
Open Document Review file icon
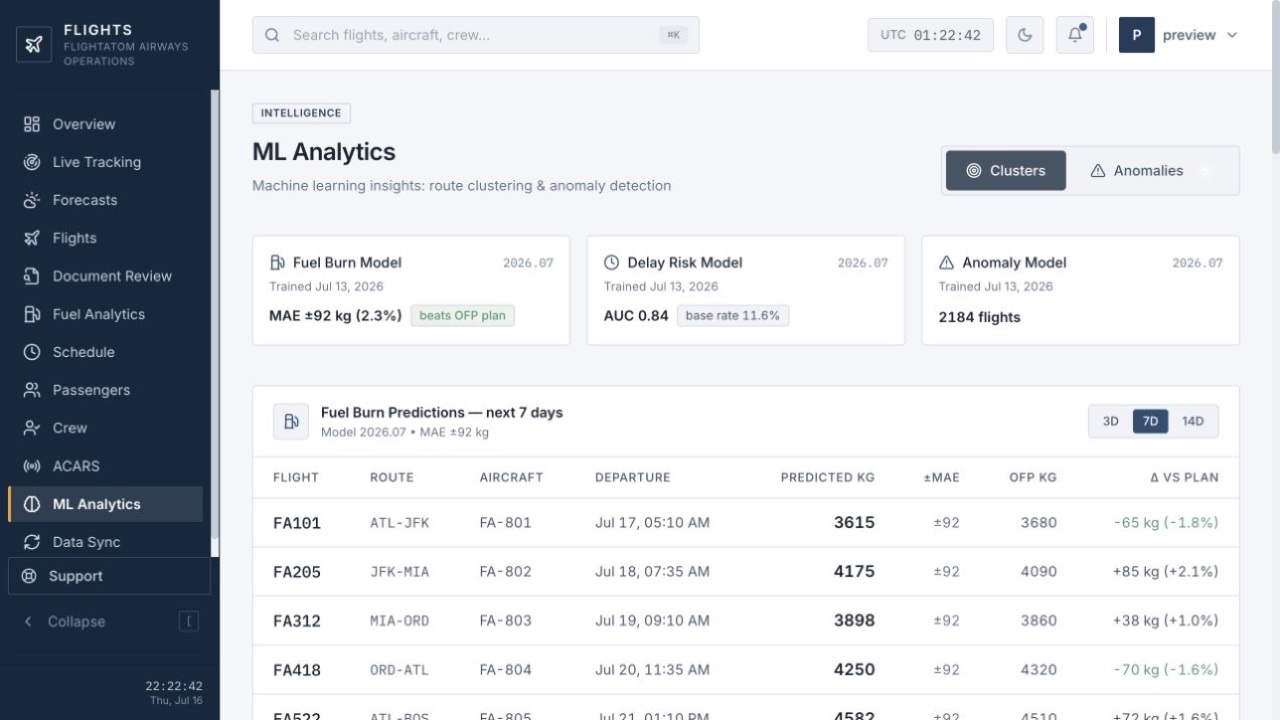32,276
